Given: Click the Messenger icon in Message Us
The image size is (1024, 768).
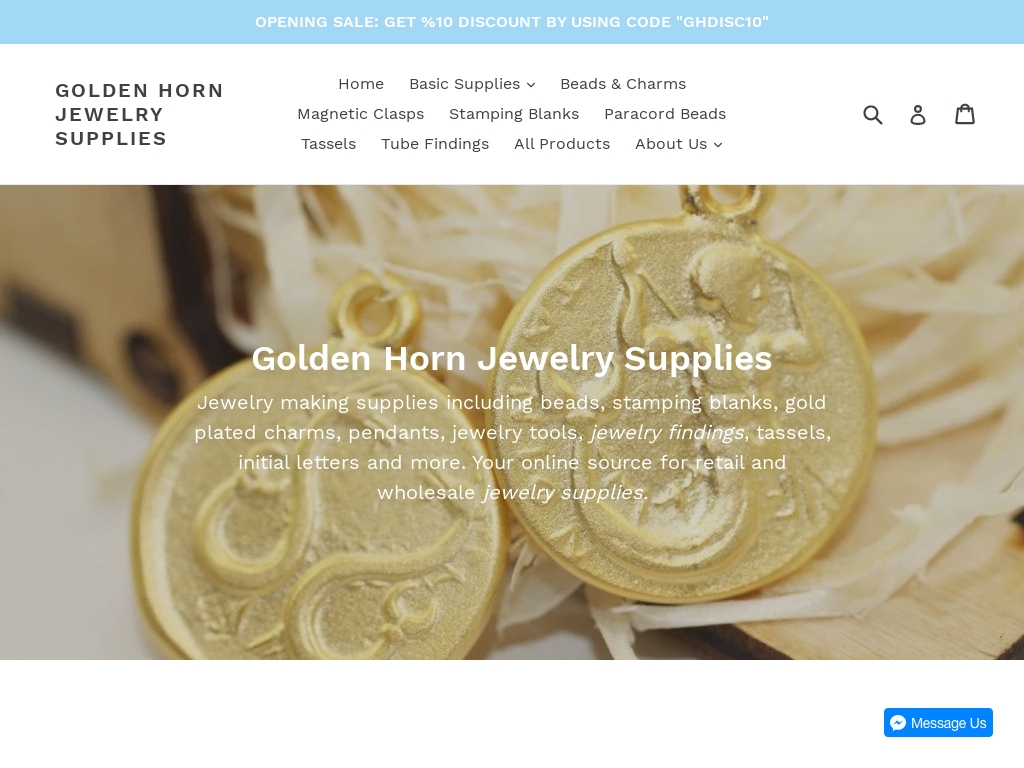Looking at the screenshot, I should 898,723.
